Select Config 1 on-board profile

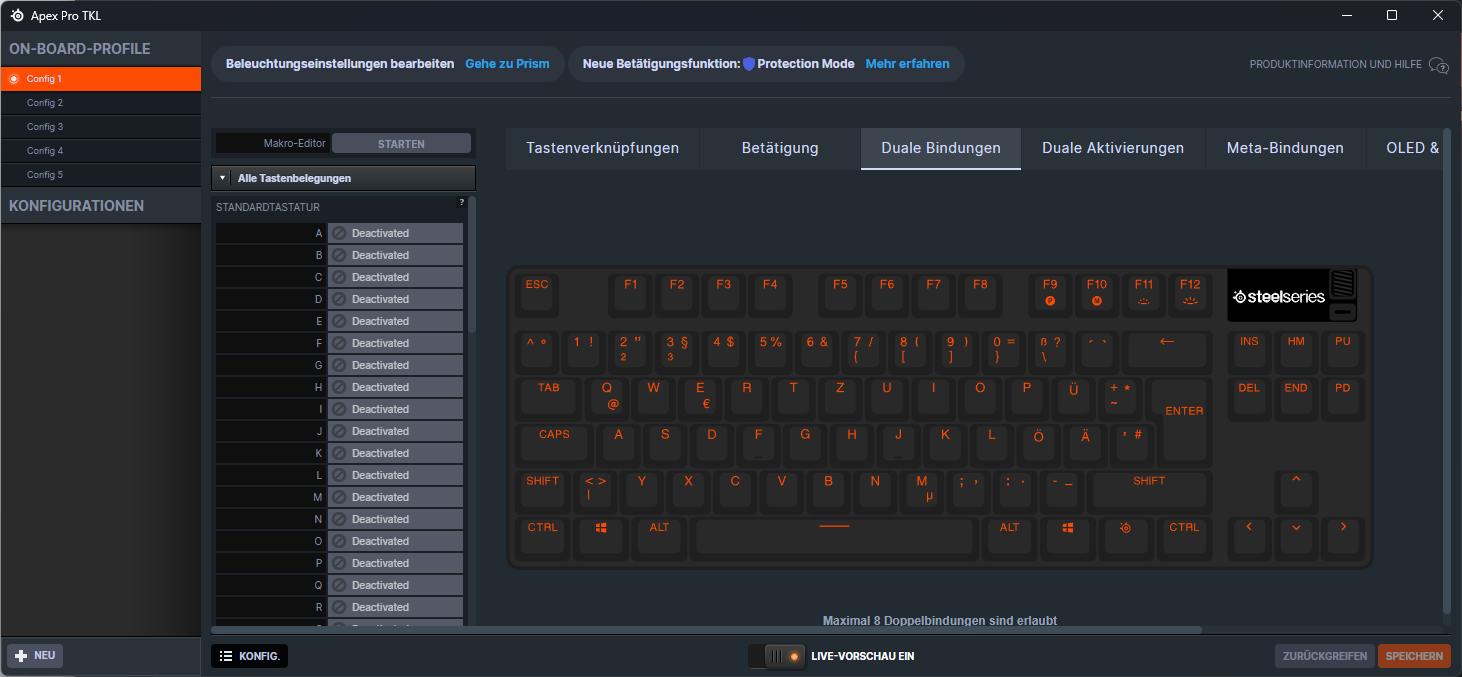tap(100, 79)
